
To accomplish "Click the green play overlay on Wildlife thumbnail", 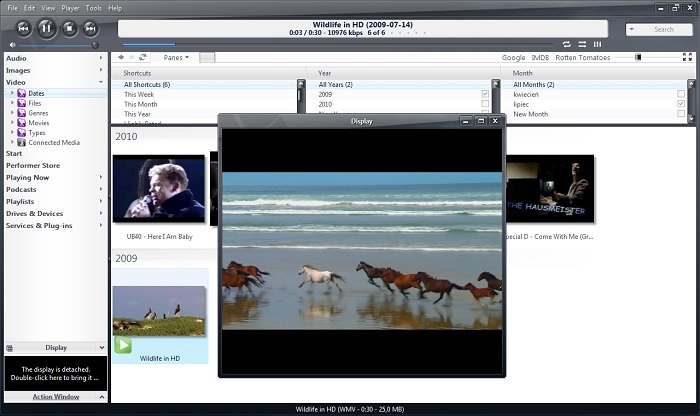I will 123,345.
